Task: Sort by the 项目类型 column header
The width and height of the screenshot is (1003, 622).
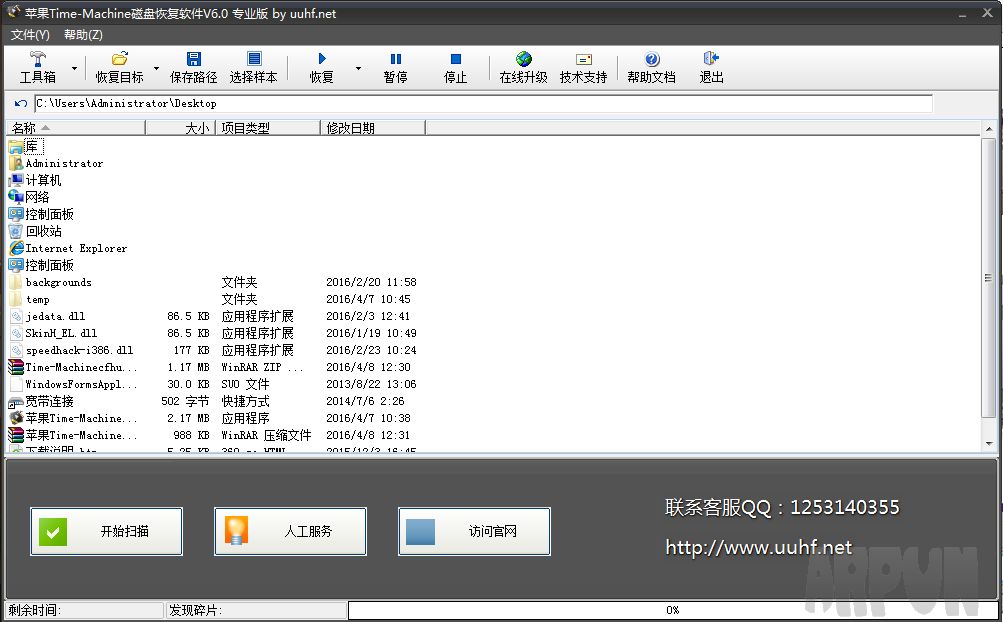Action: [267, 128]
